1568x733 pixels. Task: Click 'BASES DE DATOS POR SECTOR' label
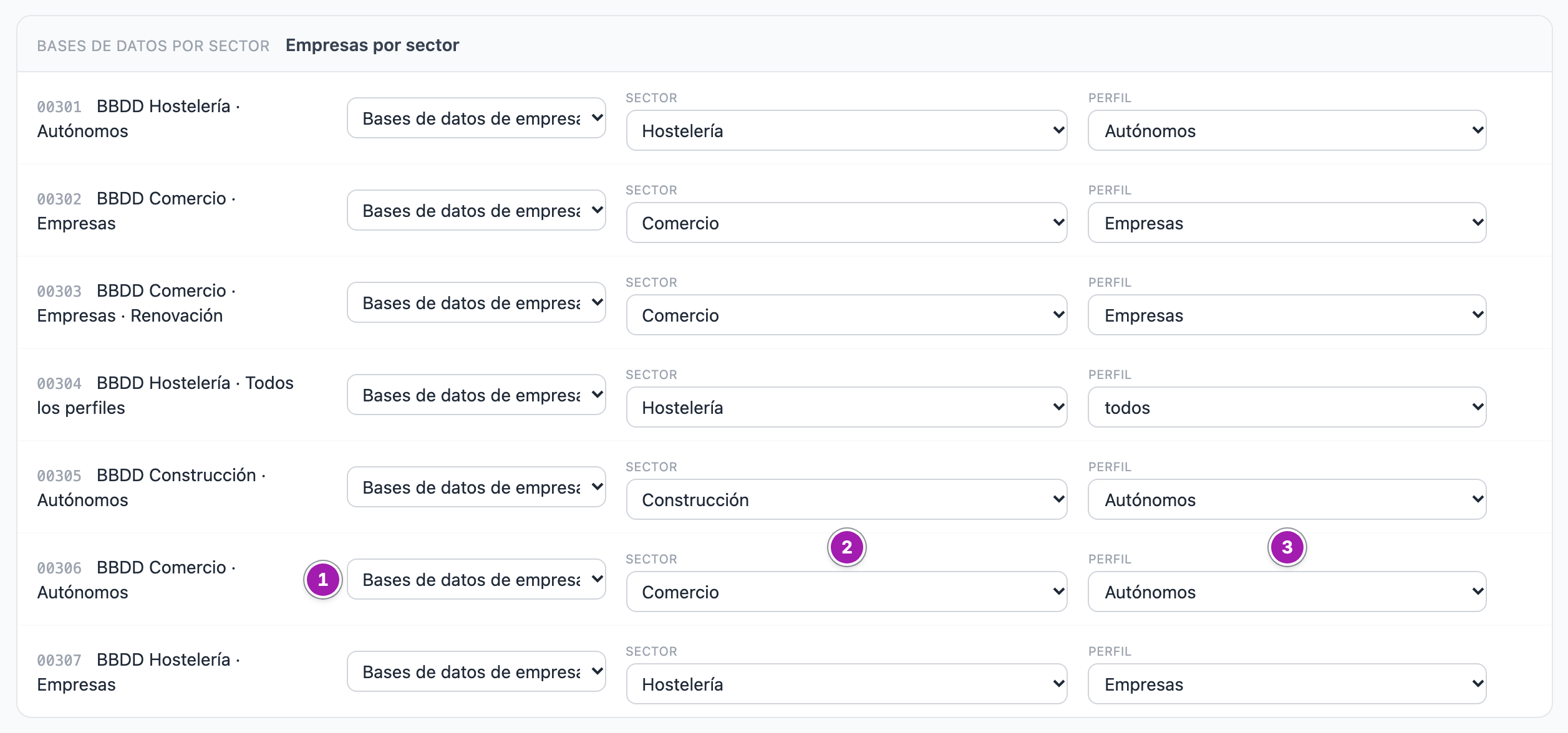coord(153,46)
